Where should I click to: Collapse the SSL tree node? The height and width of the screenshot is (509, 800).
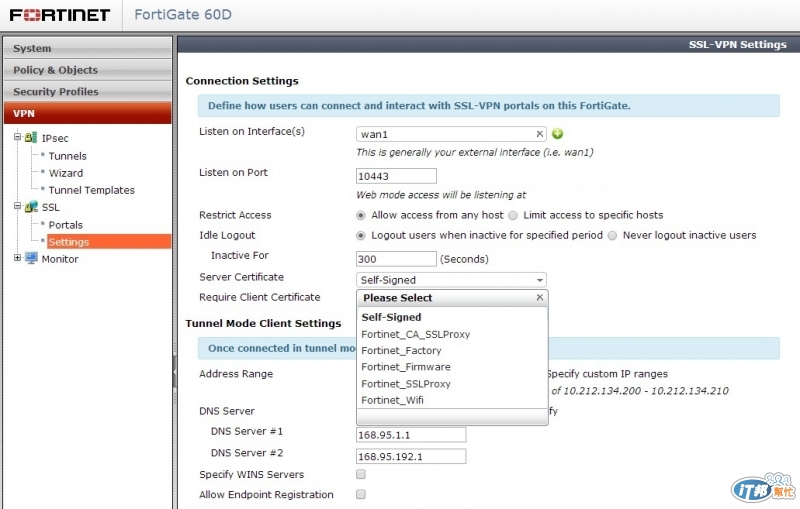click(17, 206)
